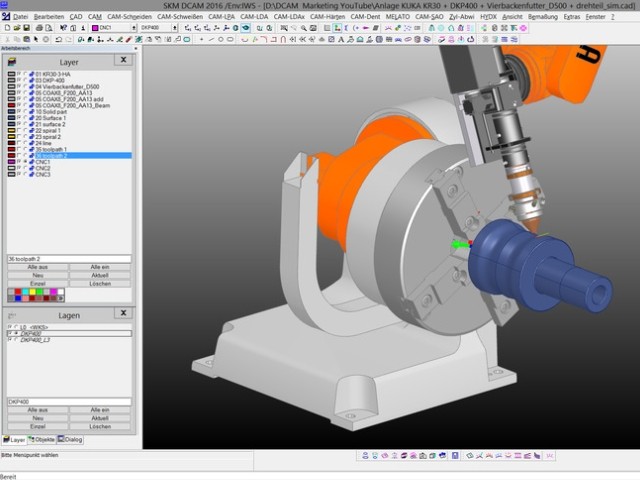Uncheck visibility checkbox for 10 Solid part layer

pos(19,111)
